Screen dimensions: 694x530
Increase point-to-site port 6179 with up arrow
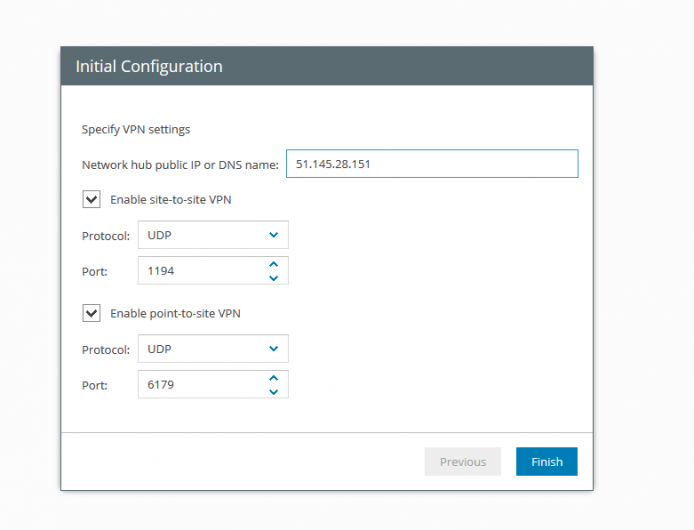[x=274, y=378]
